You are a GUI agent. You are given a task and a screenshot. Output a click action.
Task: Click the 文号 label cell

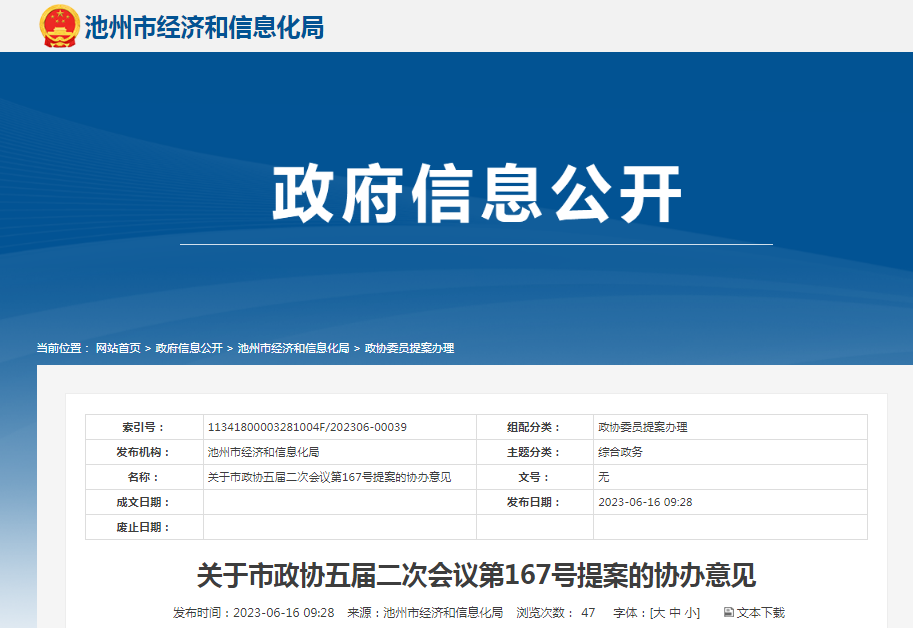coord(535,477)
